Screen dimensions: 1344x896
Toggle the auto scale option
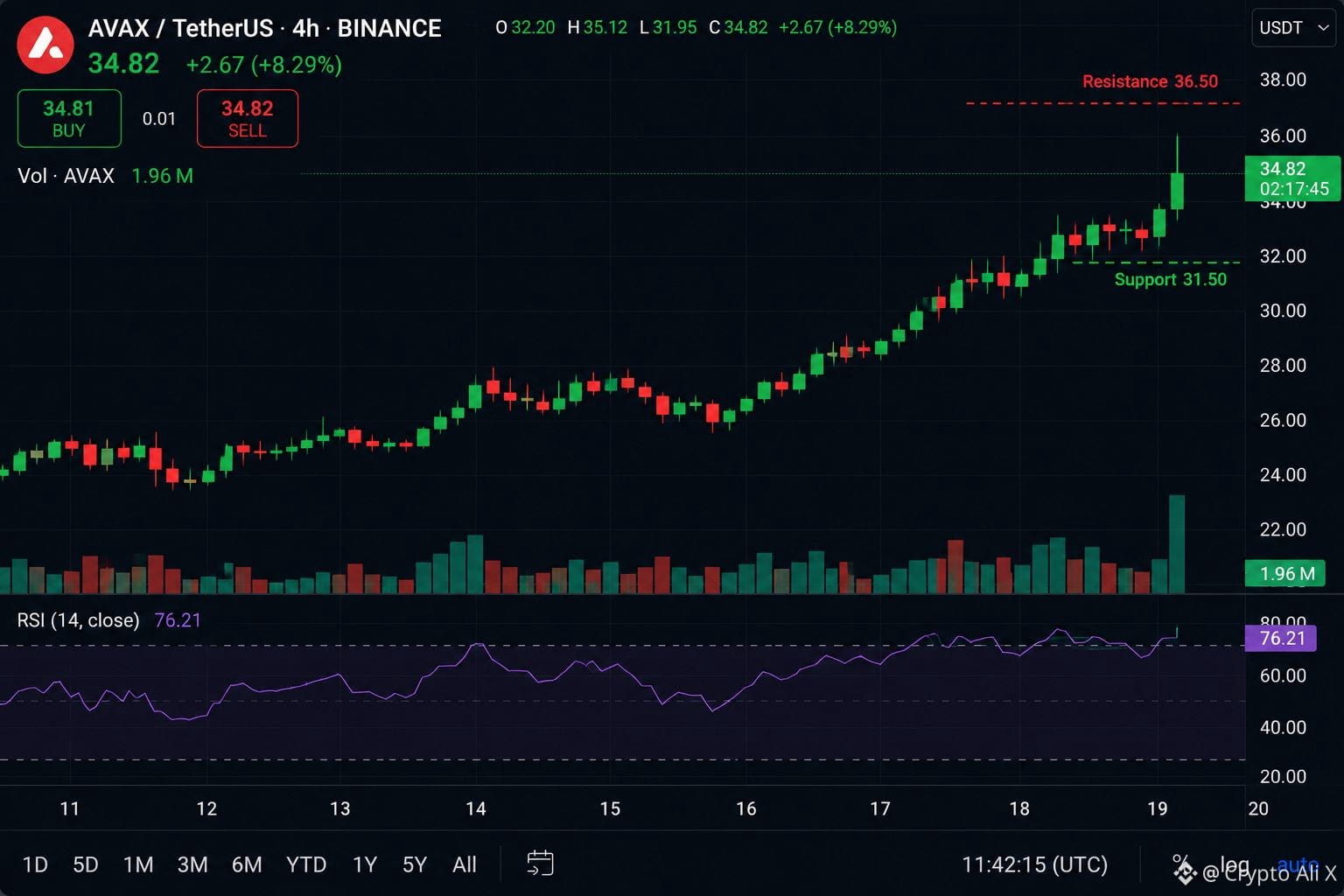coord(1298,864)
